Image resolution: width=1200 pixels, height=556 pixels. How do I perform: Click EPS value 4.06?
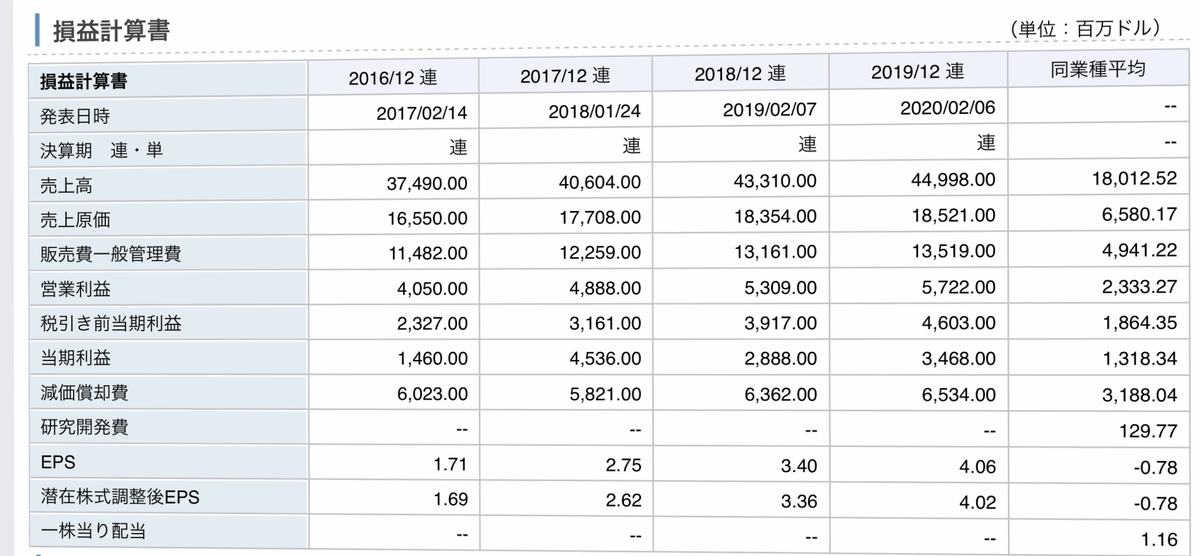point(977,467)
